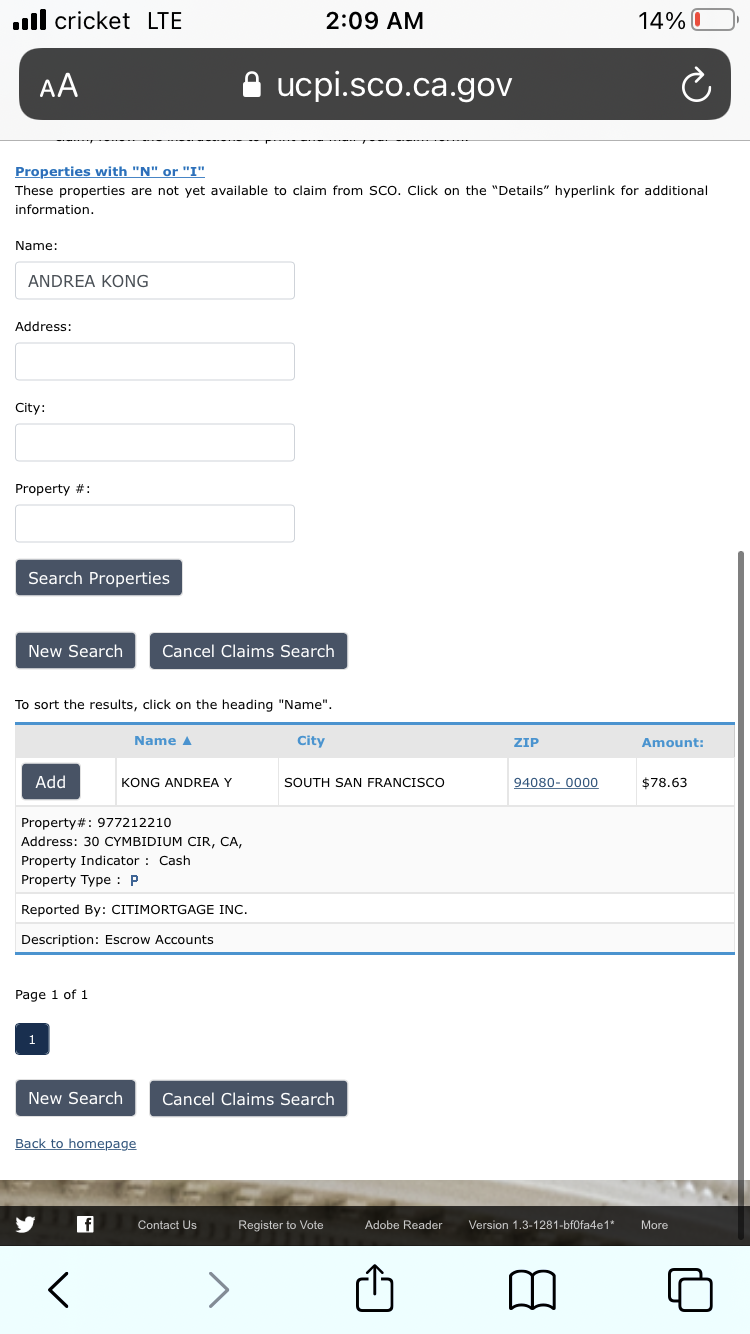
Task: Click Reported By: CITIMORTGAGE INC. row
Action: point(375,909)
